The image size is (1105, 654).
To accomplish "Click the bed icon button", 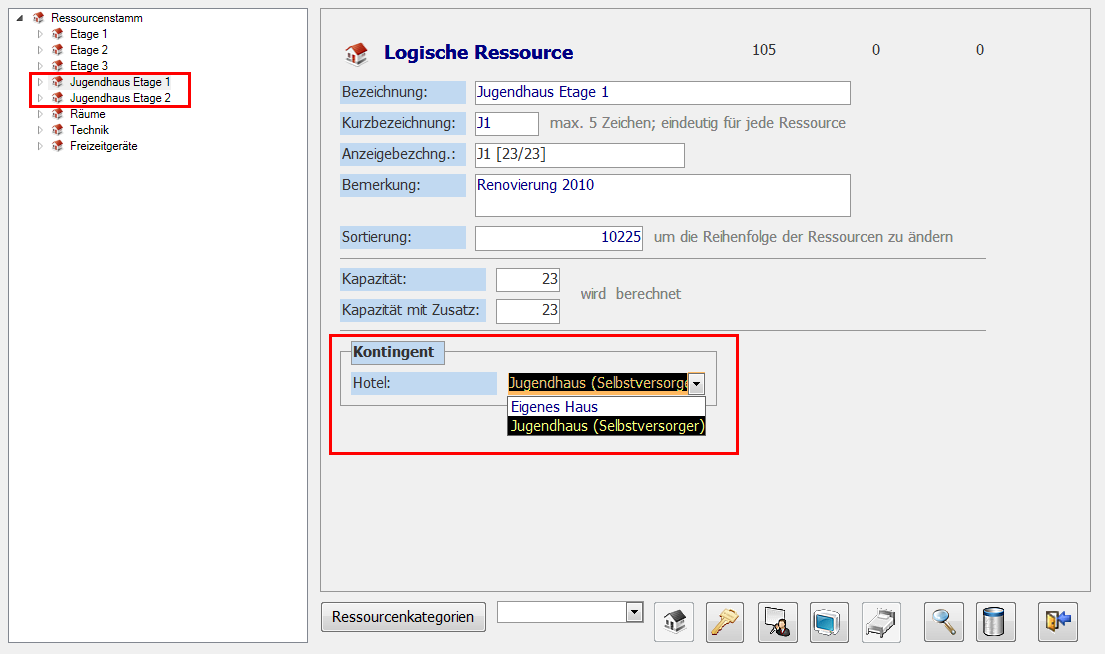I will tap(882, 622).
